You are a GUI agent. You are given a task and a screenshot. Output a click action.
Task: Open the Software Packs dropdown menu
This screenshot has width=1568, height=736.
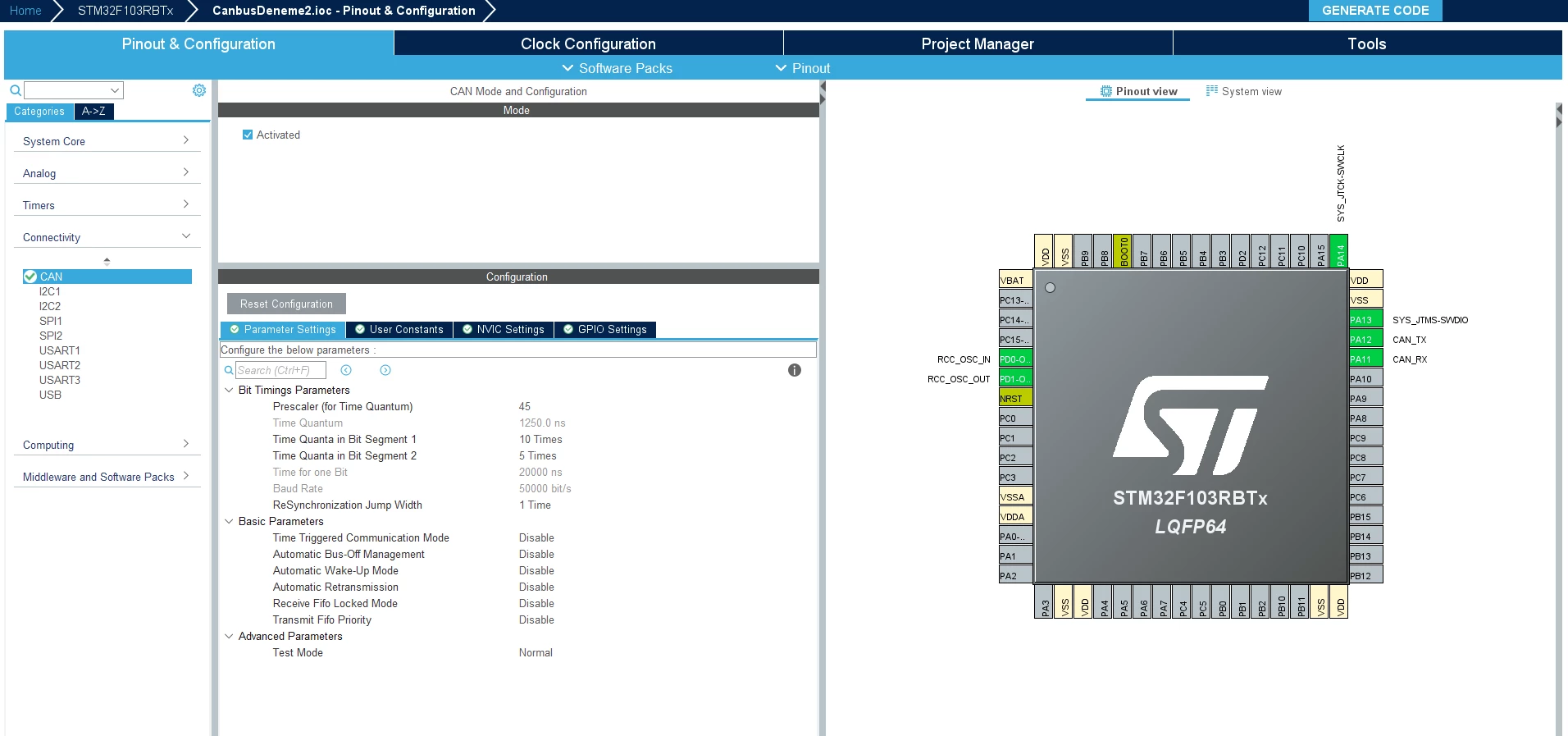(x=618, y=68)
